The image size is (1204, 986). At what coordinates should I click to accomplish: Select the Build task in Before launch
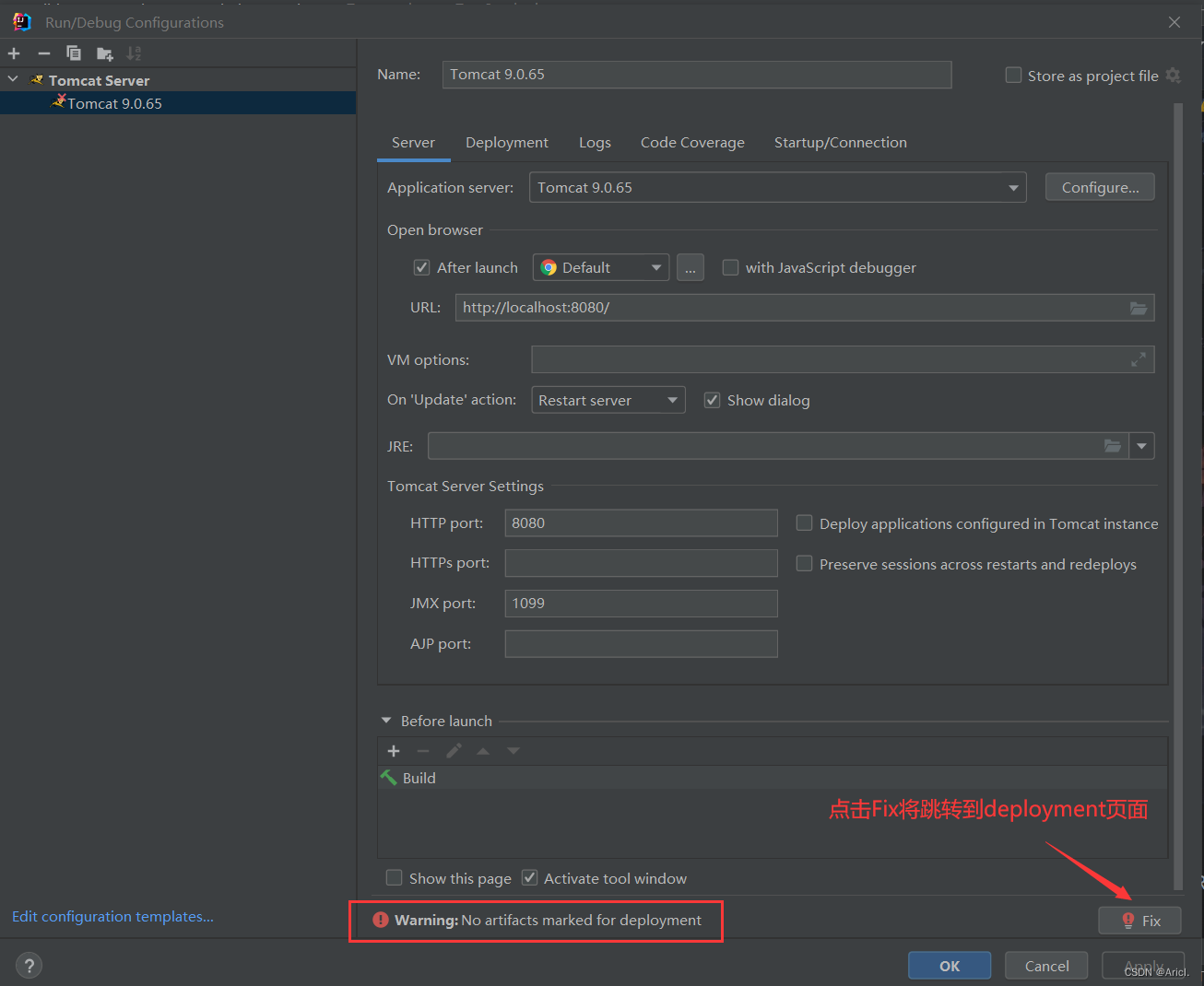(773, 778)
